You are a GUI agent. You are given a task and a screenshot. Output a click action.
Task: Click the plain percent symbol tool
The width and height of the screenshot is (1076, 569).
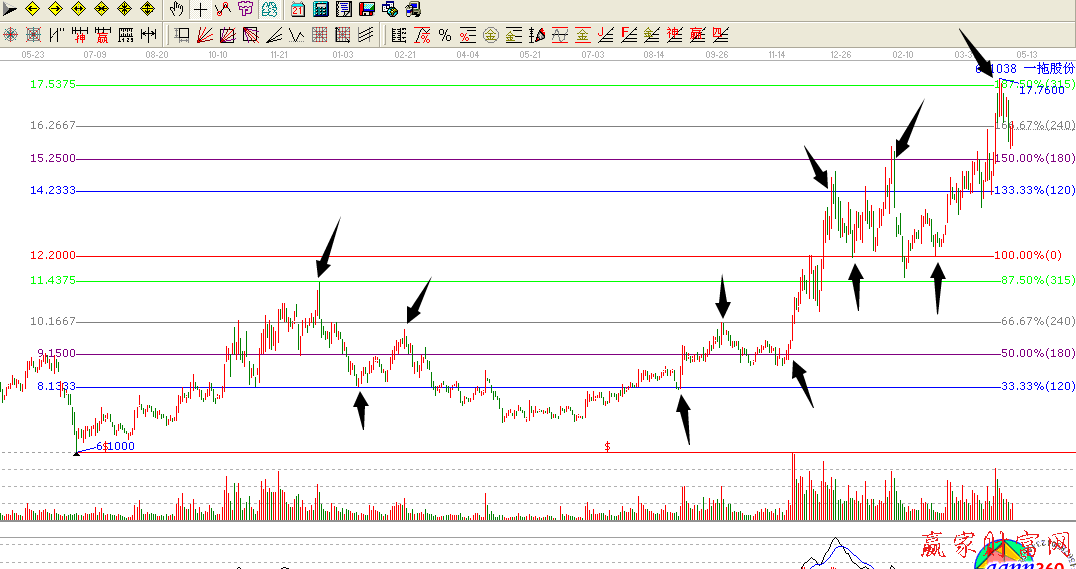[x=445, y=35]
